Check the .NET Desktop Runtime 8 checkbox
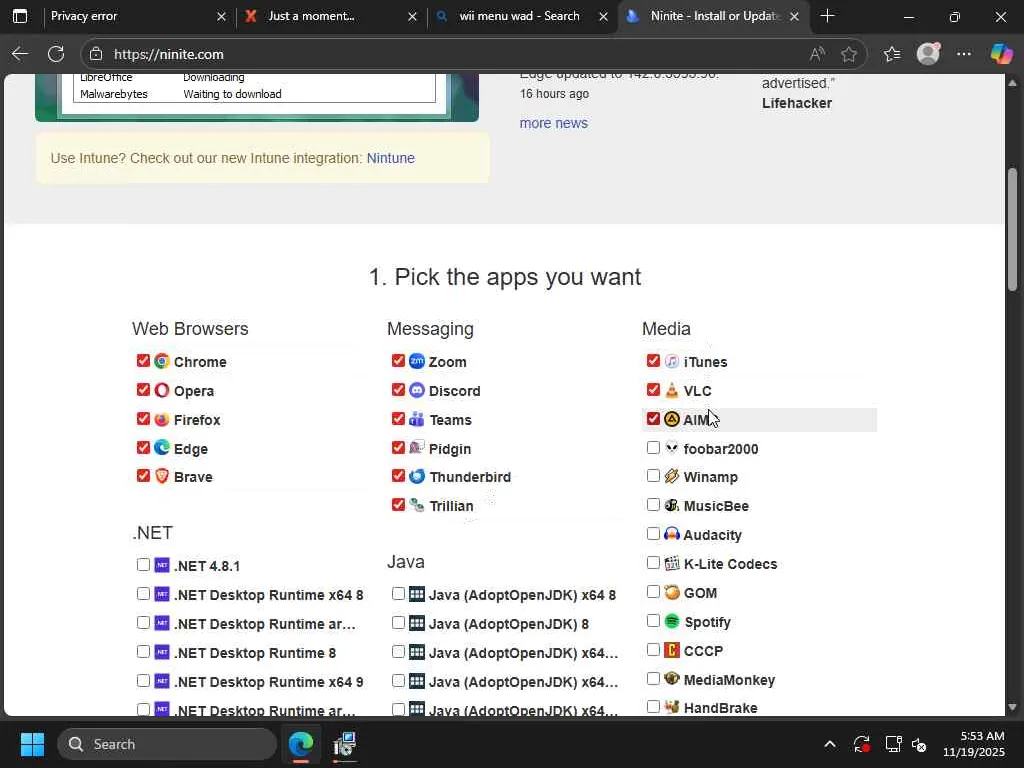1024x768 pixels. (143, 651)
